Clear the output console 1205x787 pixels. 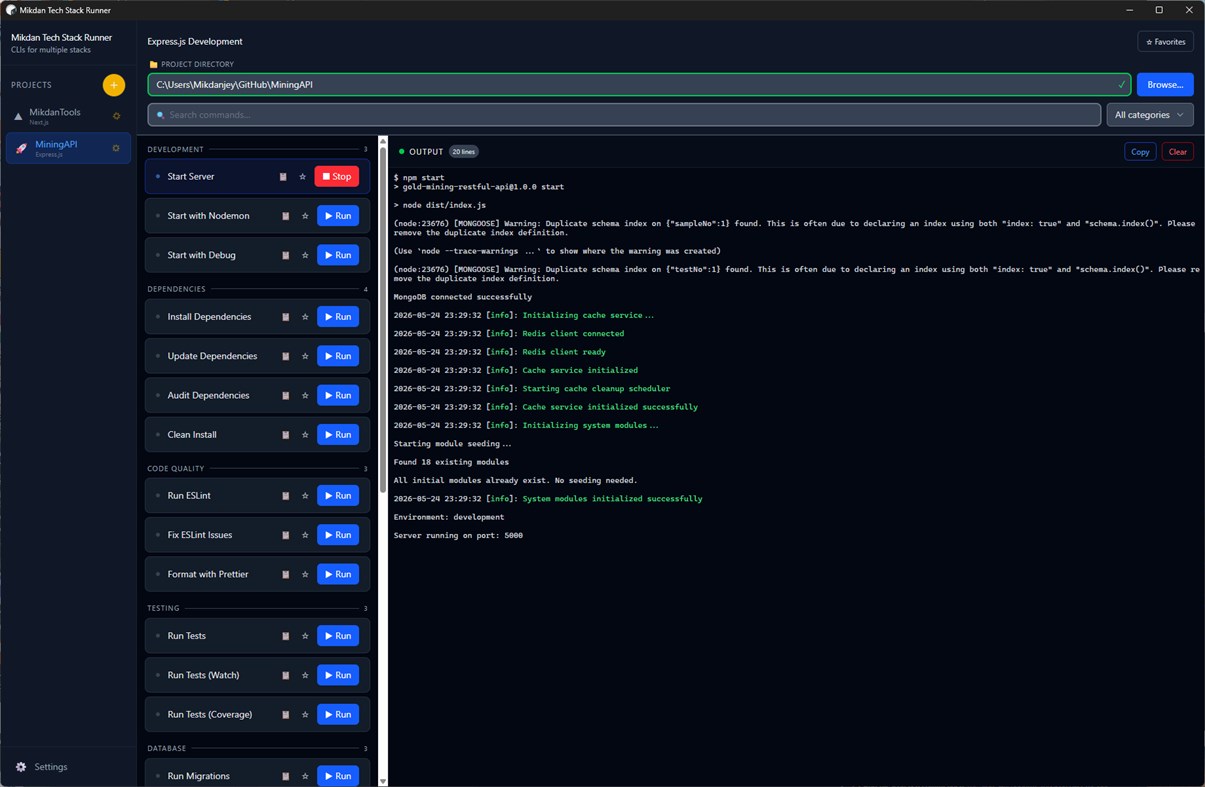(x=1178, y=152)
